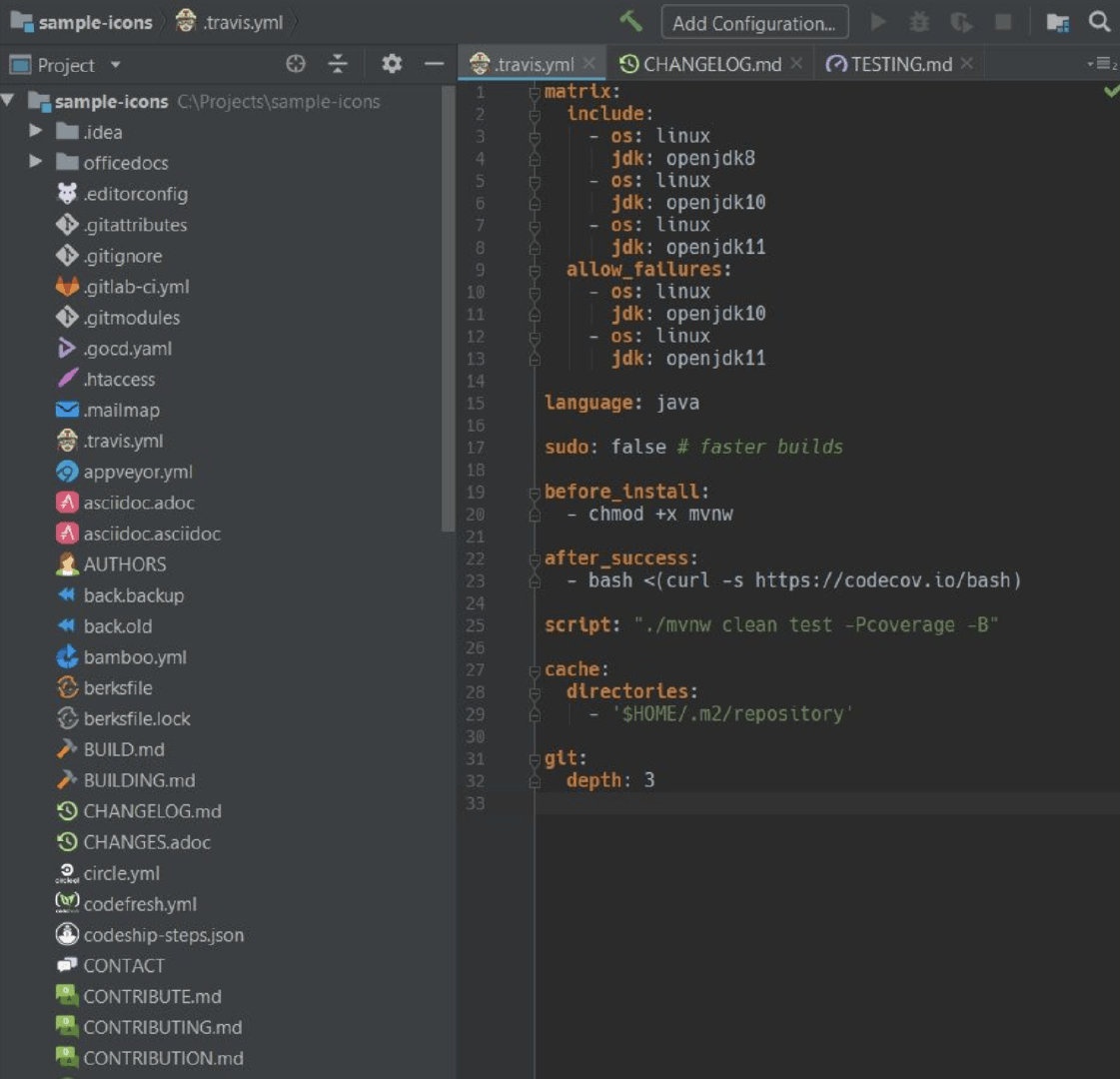Open the Project Structure folder icon
This screenshot has height=1079, width=1120.
(x=1057, y=22)
